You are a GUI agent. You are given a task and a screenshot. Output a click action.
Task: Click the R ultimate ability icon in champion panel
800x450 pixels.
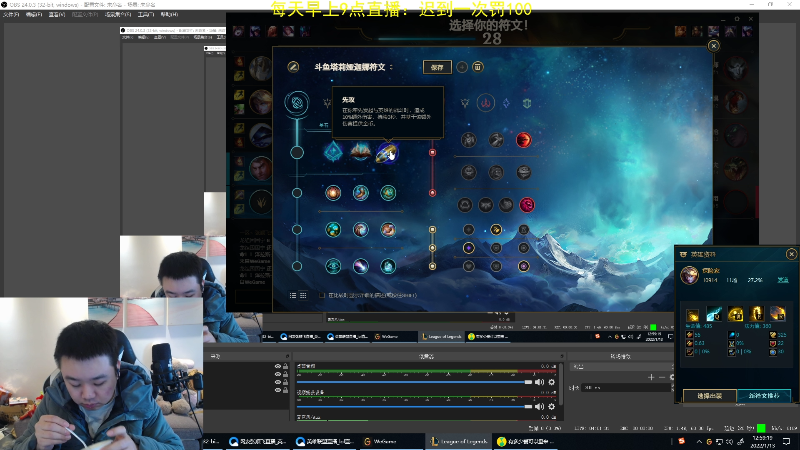pyautogui.click(x=778, y=314)
